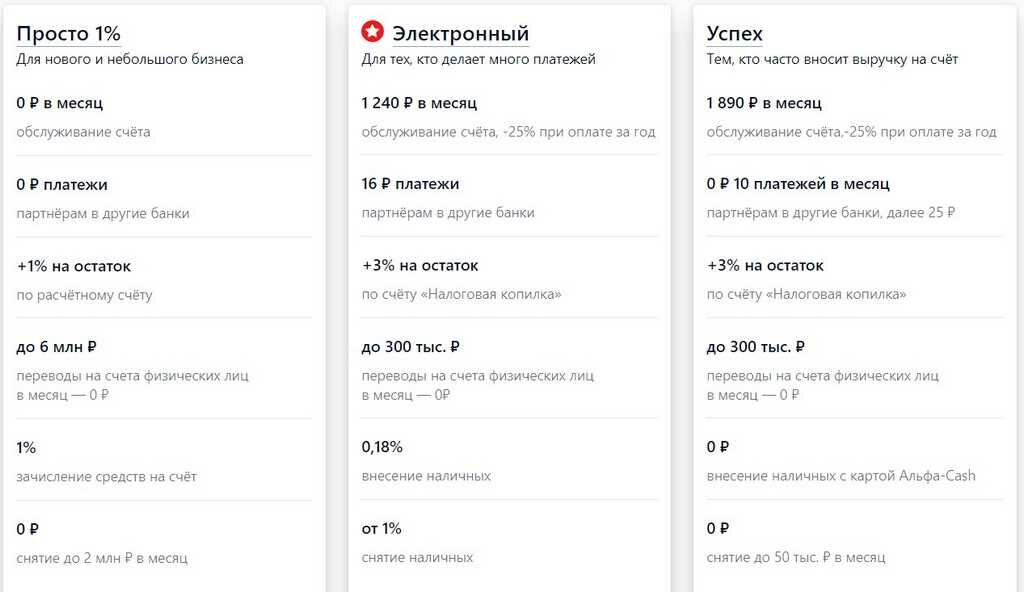This screenshot has height=592, width=1024.
Task: Click the red star icon beside Электронный
Action: tap(372, 31)
